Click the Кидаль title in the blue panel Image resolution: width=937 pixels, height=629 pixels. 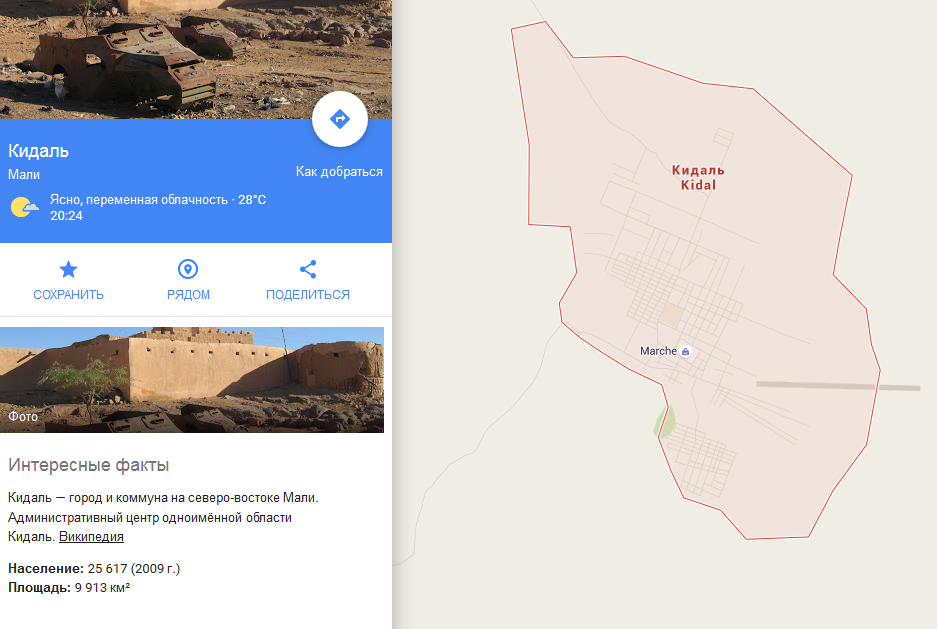pyautogui.click(x=38, y=151)
